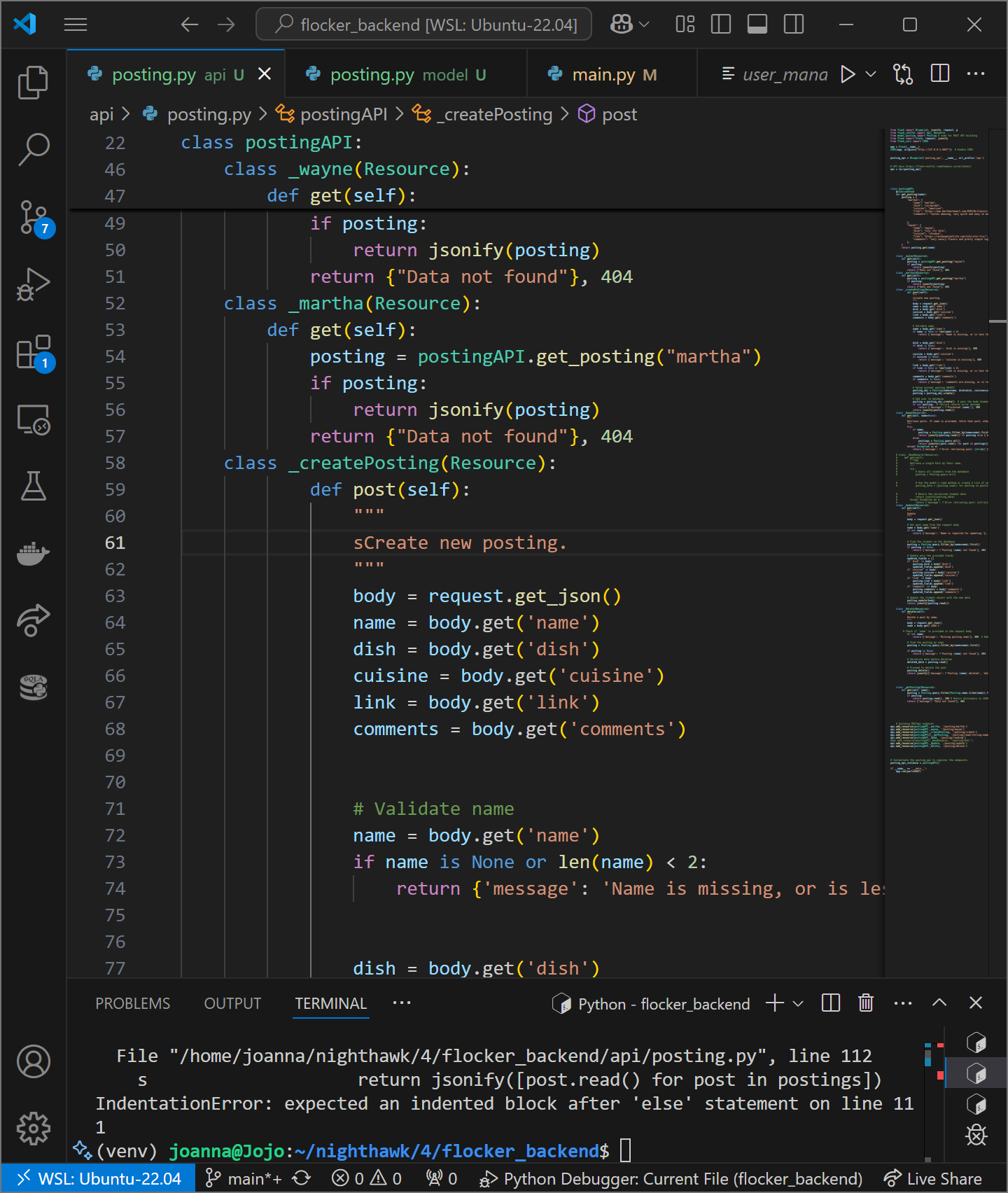Open the run options dropdown arrow

871,74
